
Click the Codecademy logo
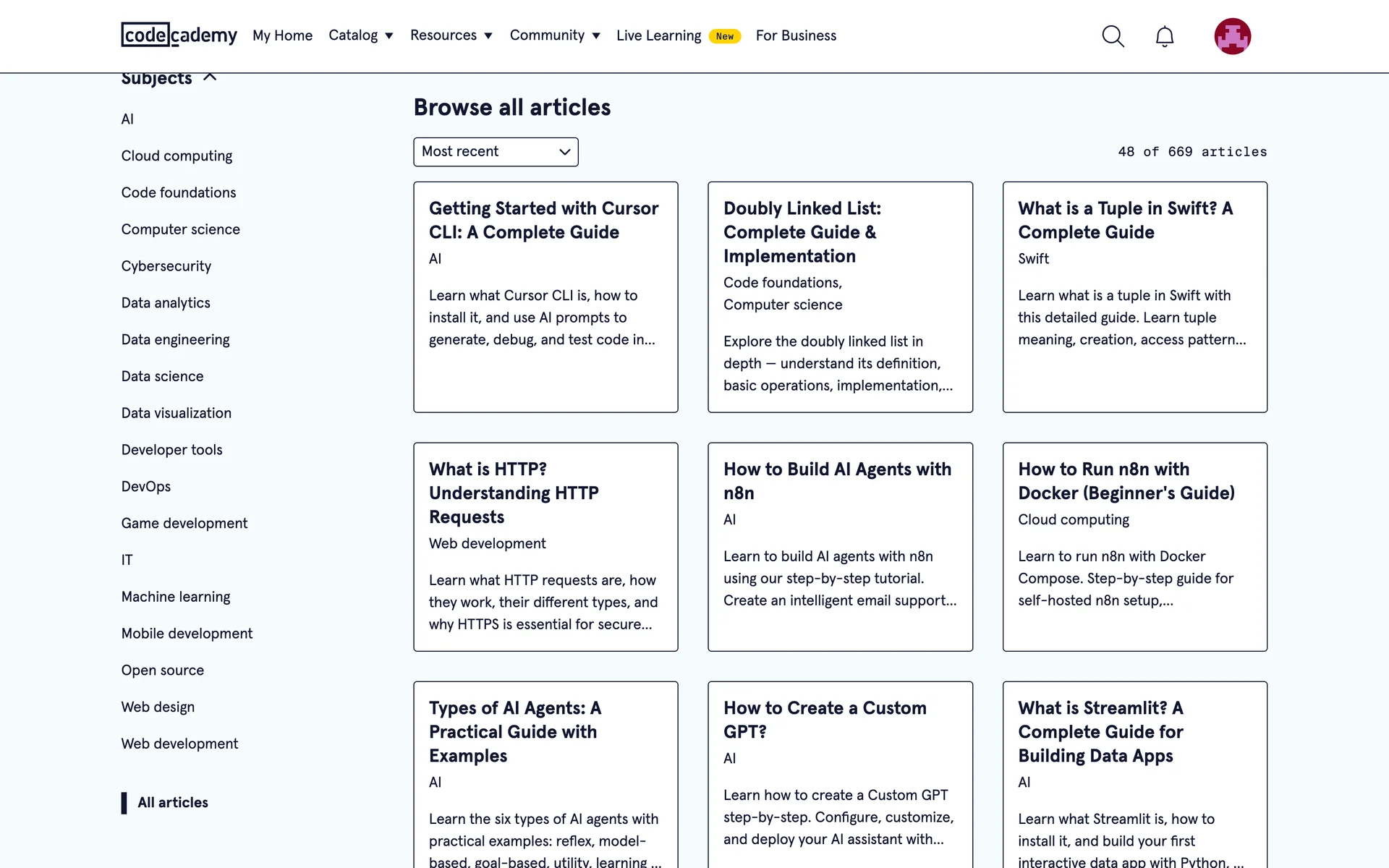click(179, 35)
